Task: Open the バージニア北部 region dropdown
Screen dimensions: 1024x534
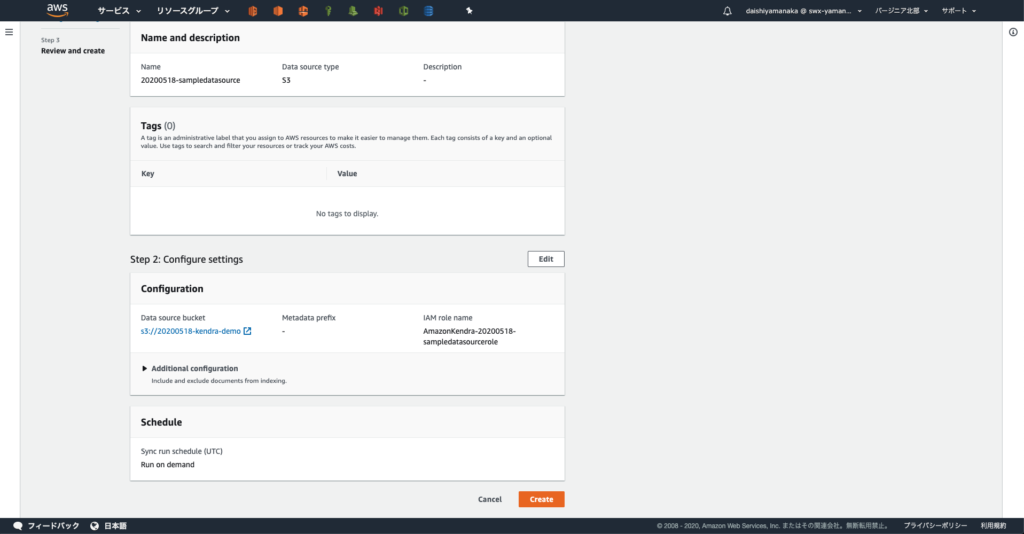Action: (x=901, y=11)
